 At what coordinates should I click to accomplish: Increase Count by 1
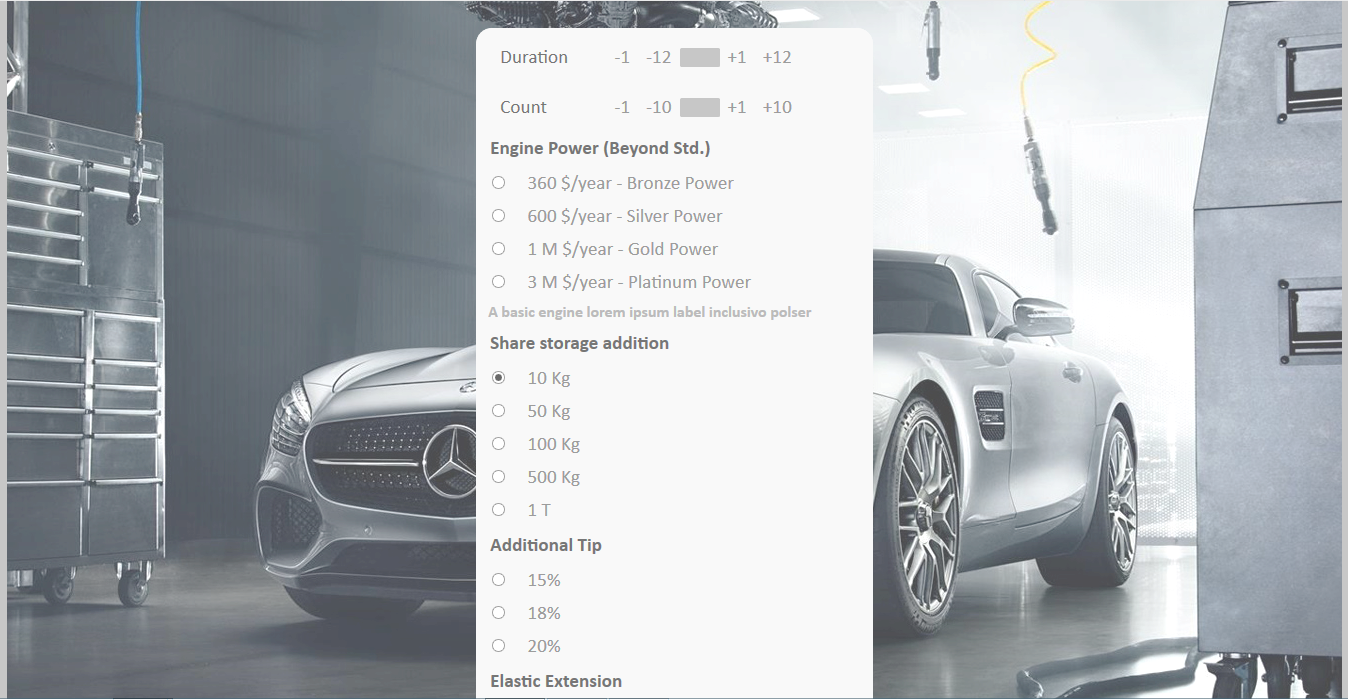coord(737,107)
